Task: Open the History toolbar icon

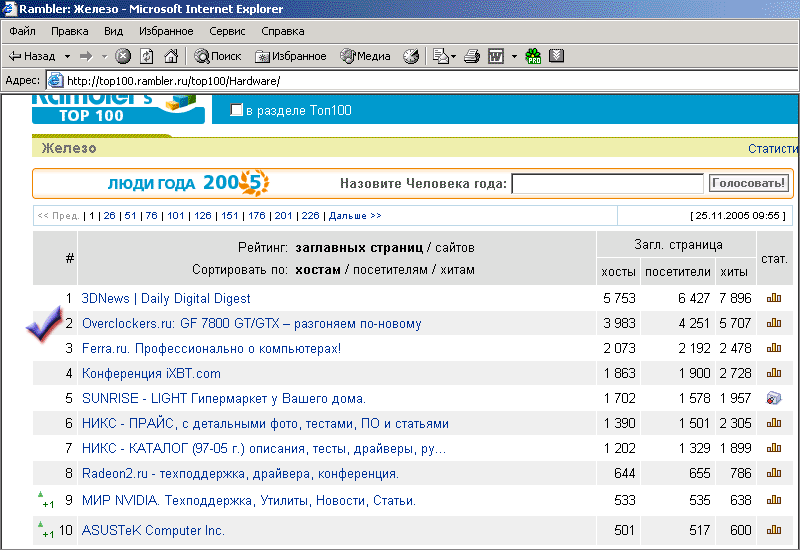Action: pos(411,57)
